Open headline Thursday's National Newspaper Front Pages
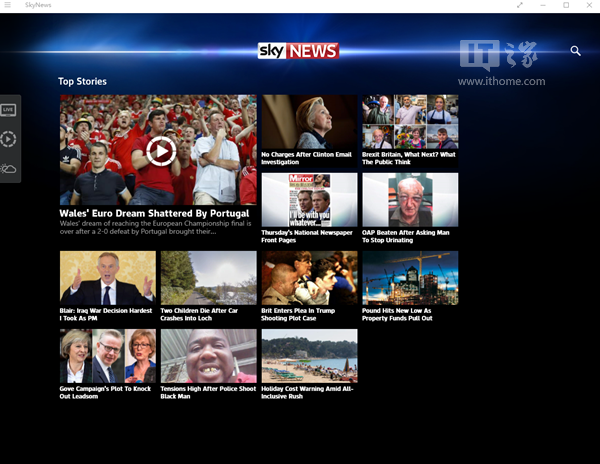 [x=307, y=236]
